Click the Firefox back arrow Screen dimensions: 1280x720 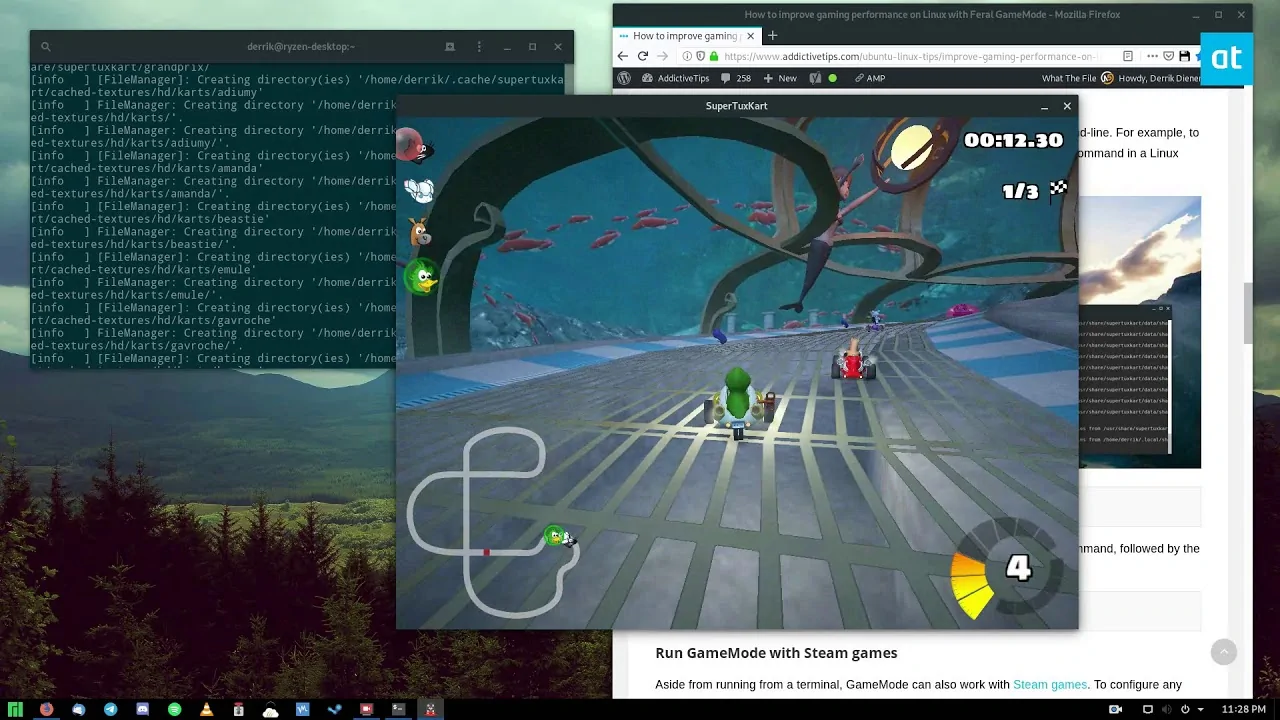point(623,56)
